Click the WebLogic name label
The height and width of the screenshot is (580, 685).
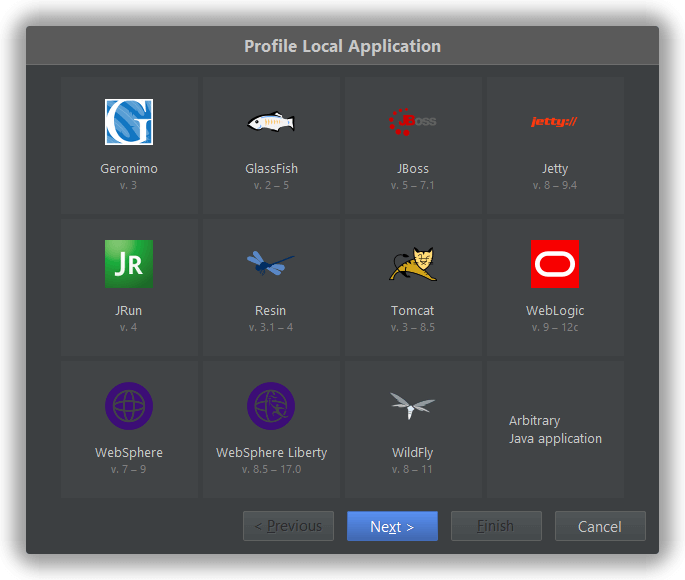pos(555,311)
